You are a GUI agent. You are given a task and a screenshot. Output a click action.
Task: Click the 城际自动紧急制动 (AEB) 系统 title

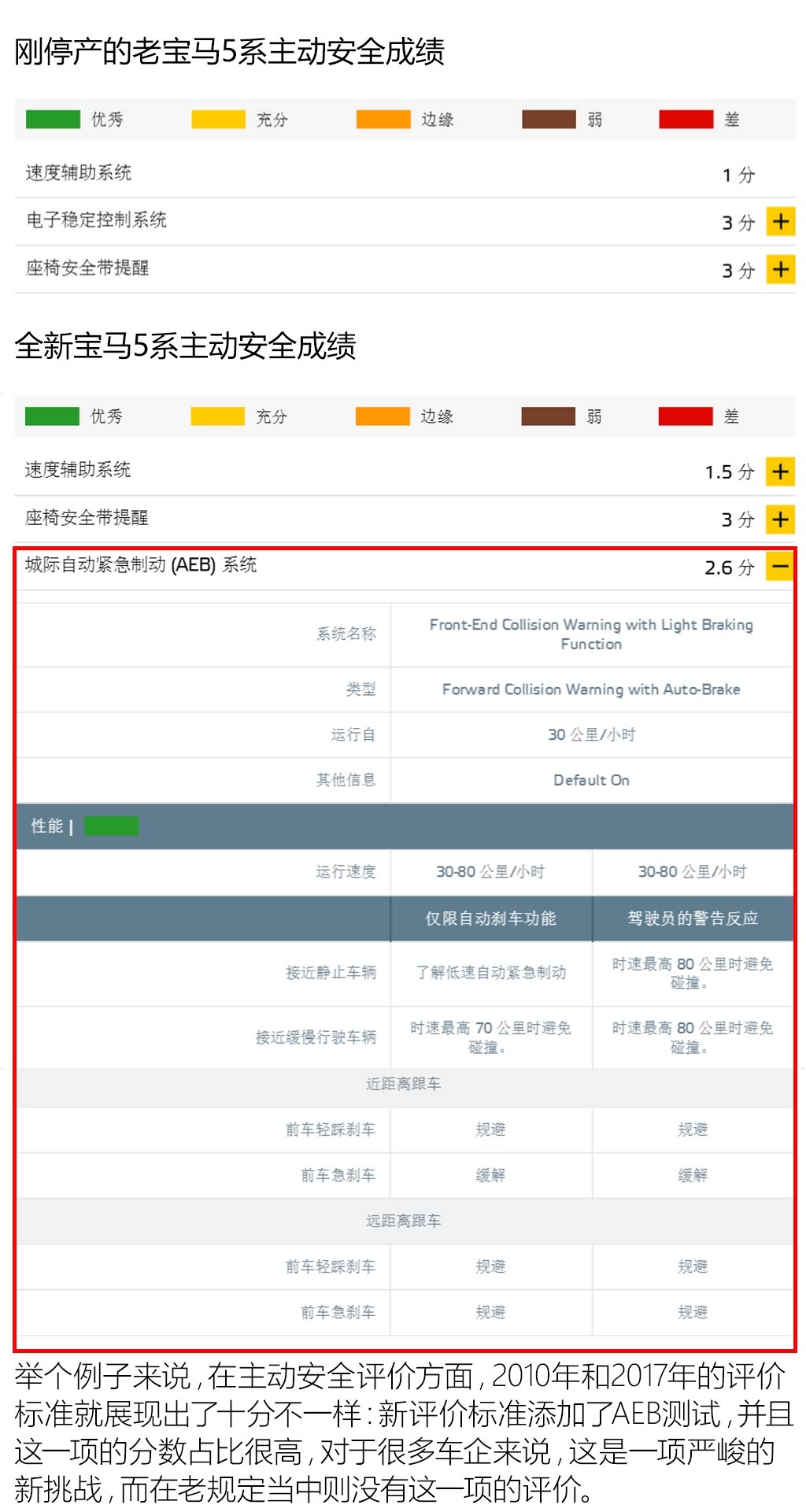click(141, 565)
